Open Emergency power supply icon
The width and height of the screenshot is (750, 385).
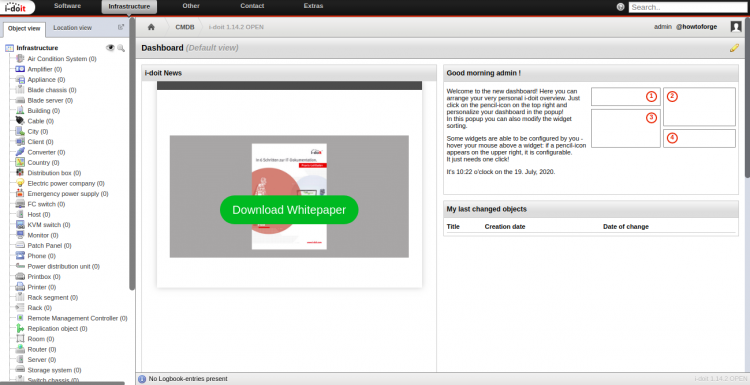(20, 194)
